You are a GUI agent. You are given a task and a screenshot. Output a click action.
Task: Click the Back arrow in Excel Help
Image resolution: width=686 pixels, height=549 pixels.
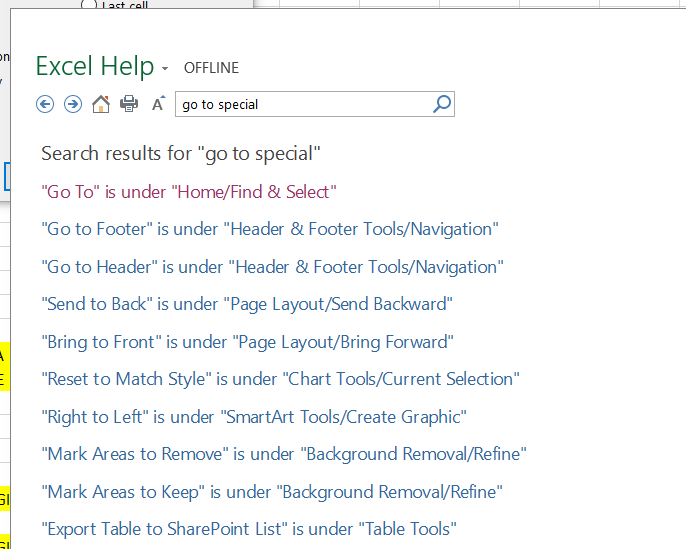[44, 104]
